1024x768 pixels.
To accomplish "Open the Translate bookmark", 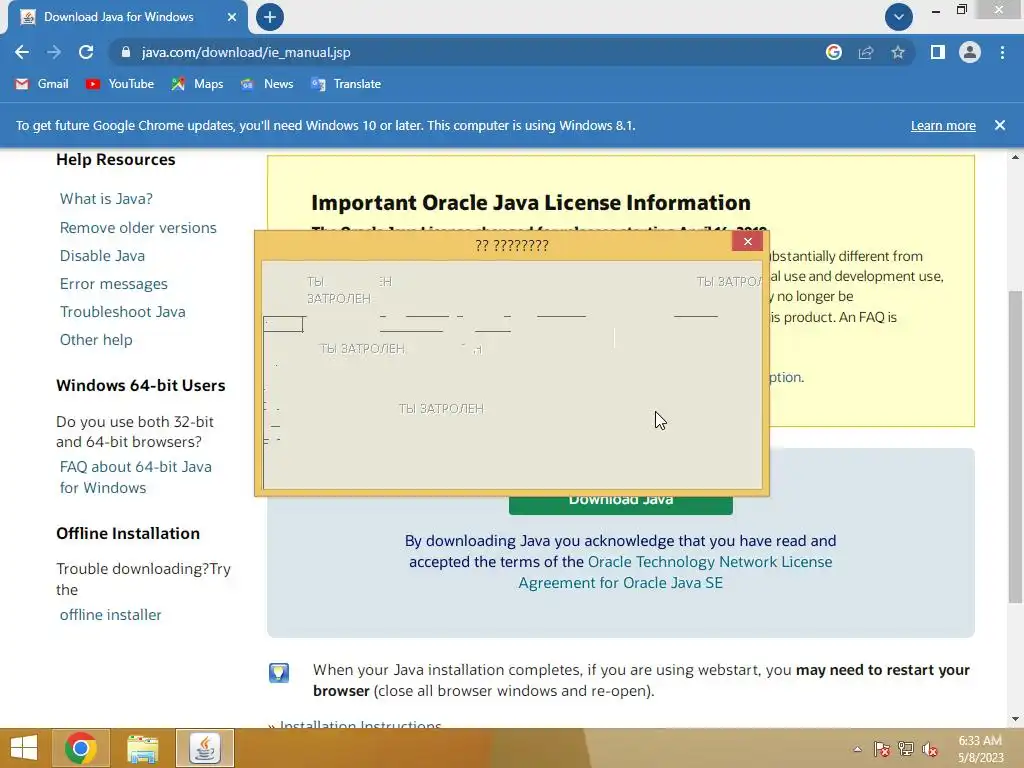I will 346,84.
